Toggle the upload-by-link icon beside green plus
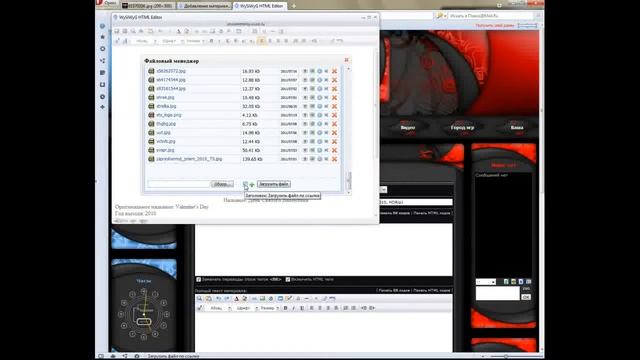The width and height of the screenshot is (640, 360). tap(245, 184)
